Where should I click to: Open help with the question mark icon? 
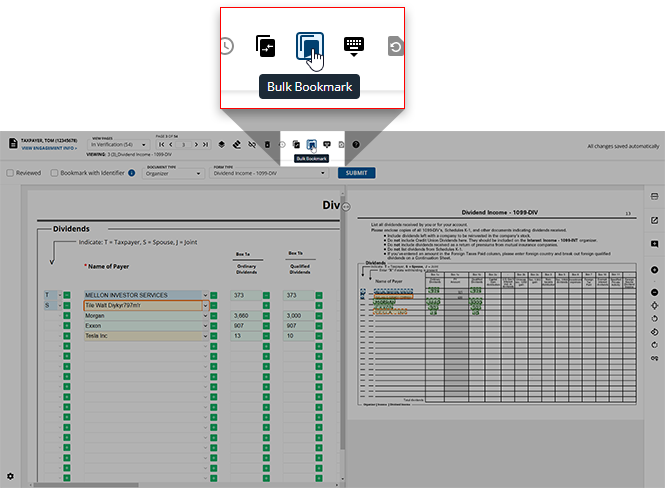pyautogui.click(x=355, y=145)
